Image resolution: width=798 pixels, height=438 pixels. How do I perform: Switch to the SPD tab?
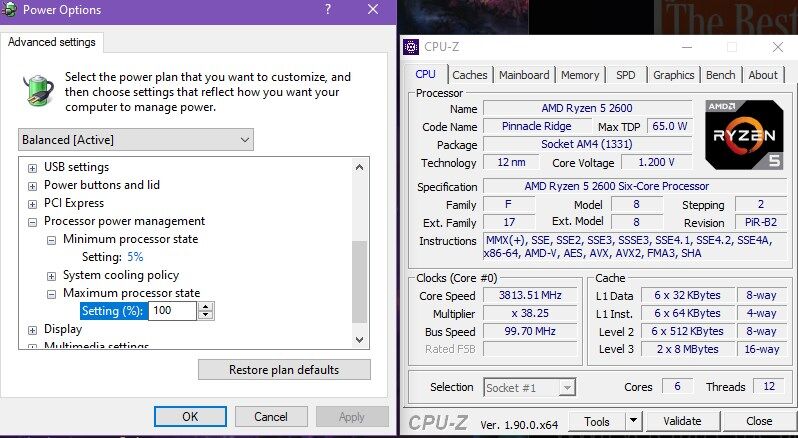pos(625,75)
